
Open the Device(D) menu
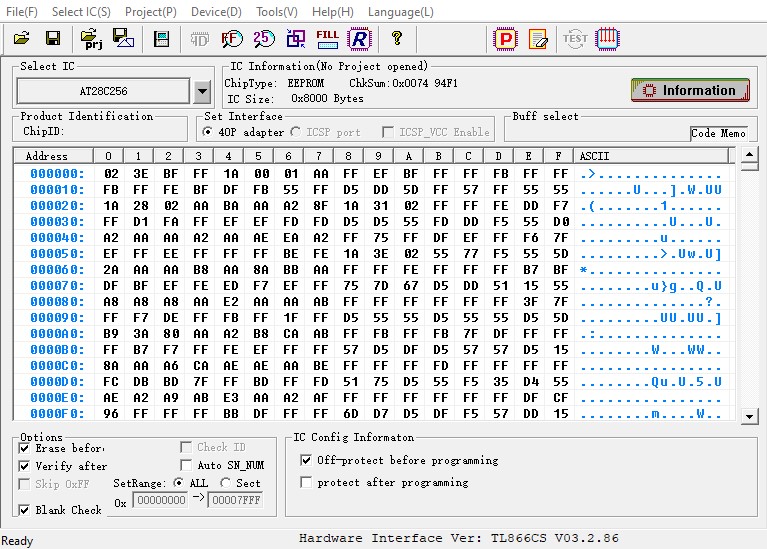tap(216, 12)
